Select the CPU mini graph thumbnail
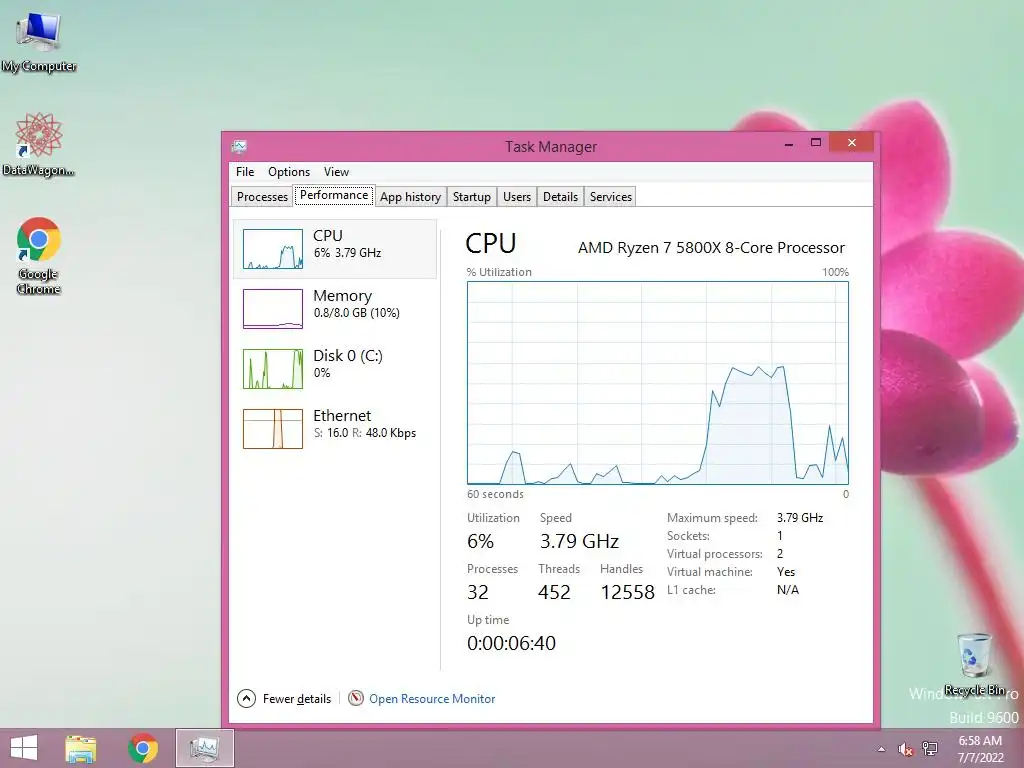The width and height of the screenshot is (1024, 768). [x=273, y=249]
